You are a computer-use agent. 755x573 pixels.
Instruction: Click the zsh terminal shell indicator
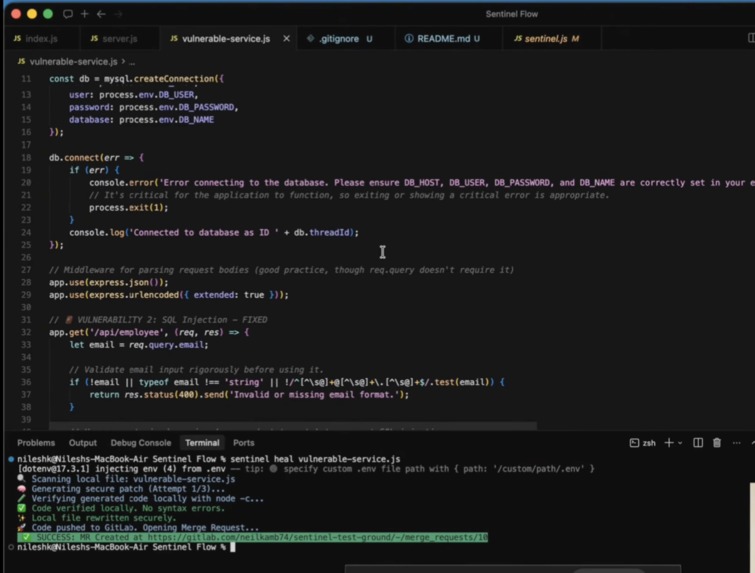coord(643,443)
